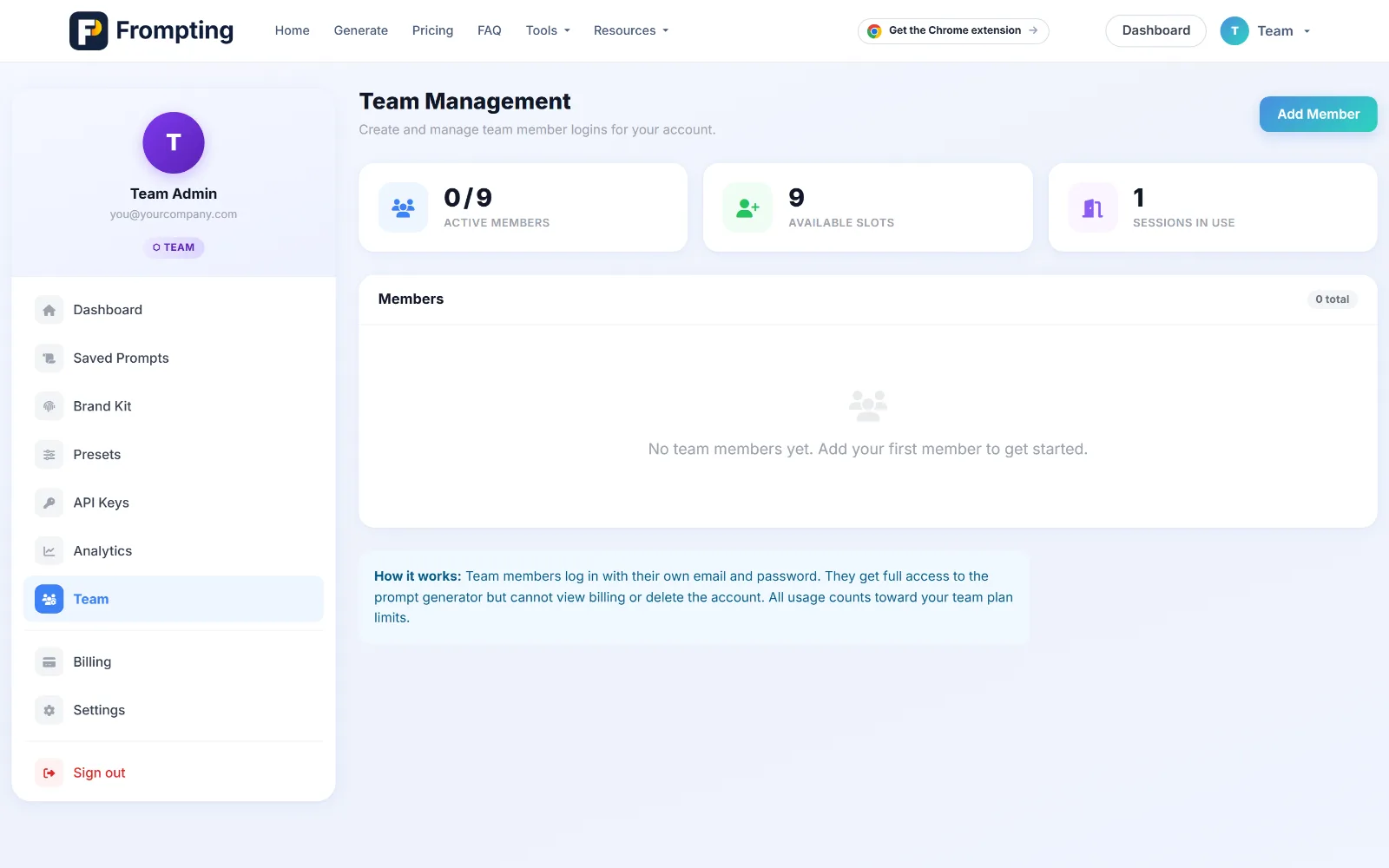The height and width of the screenshot is (868, 1389).
Task: Open the Settings label in the sidebar
Action: 99,710
